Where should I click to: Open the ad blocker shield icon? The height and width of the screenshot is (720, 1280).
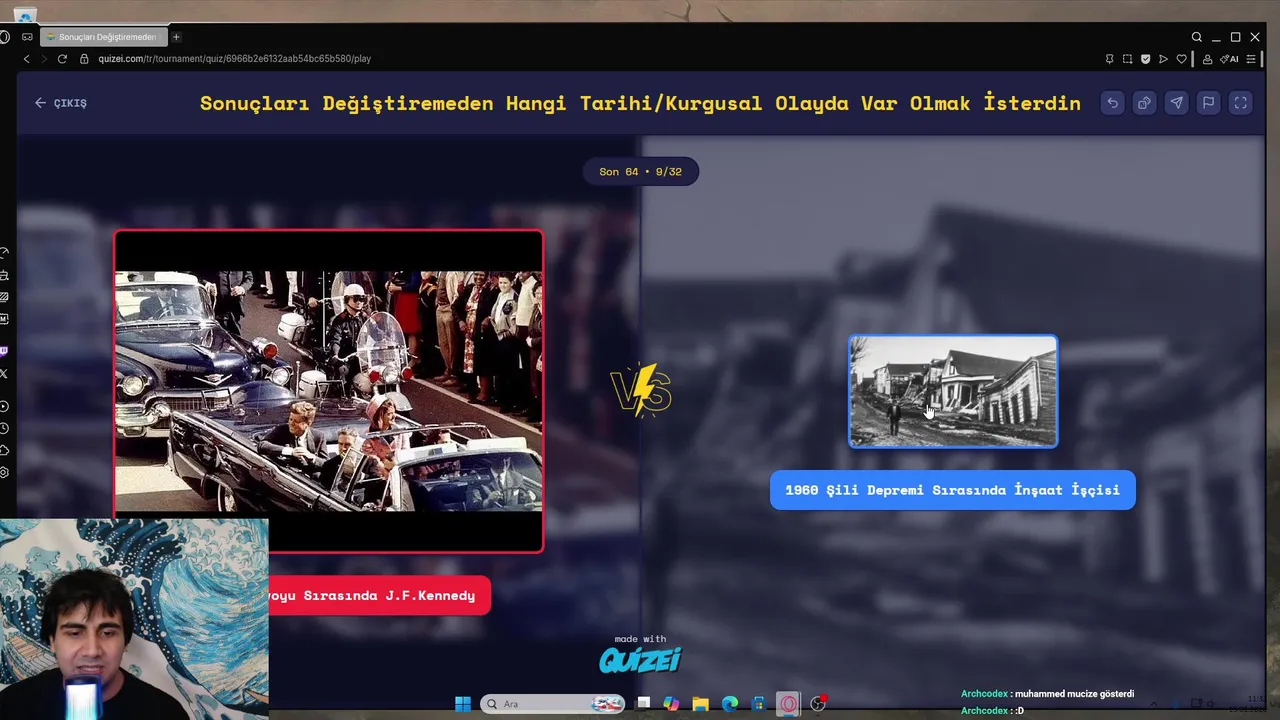pos(1145,59)
